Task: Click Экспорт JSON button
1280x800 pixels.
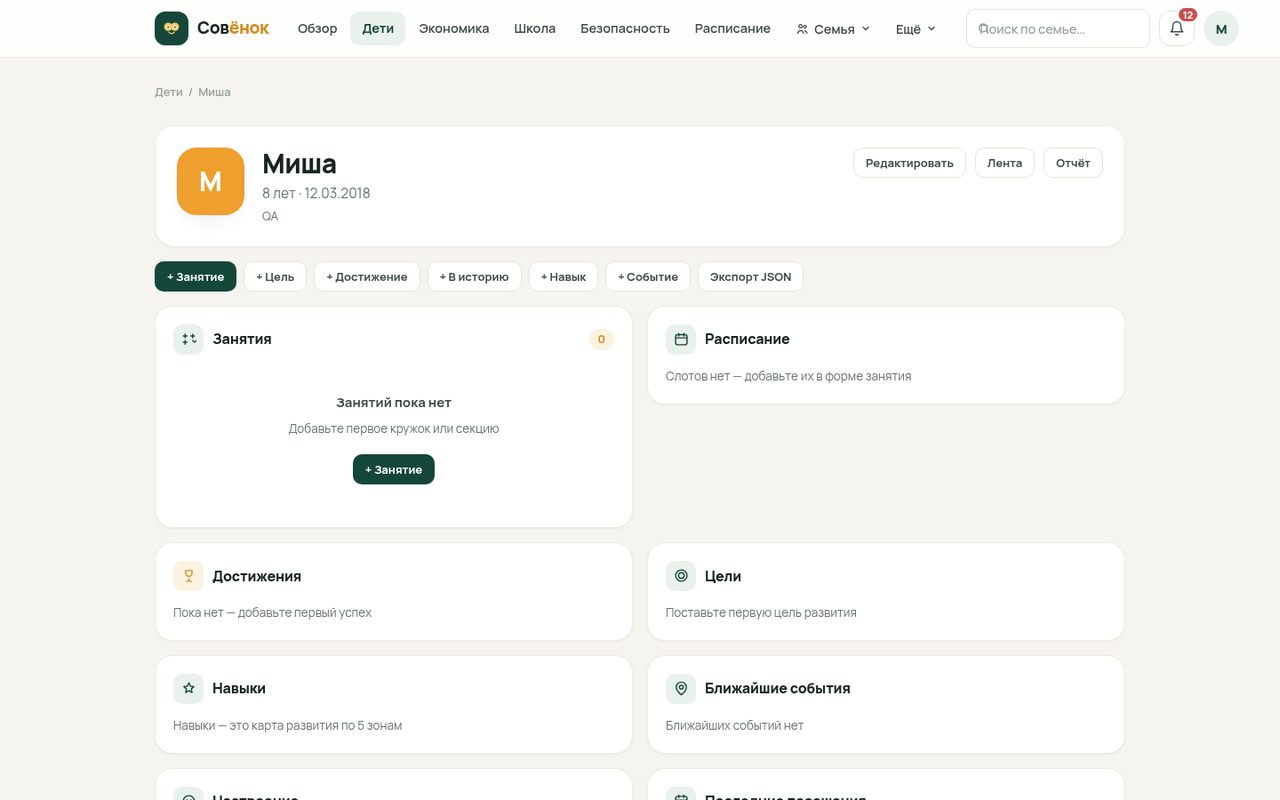Action: 751,277
